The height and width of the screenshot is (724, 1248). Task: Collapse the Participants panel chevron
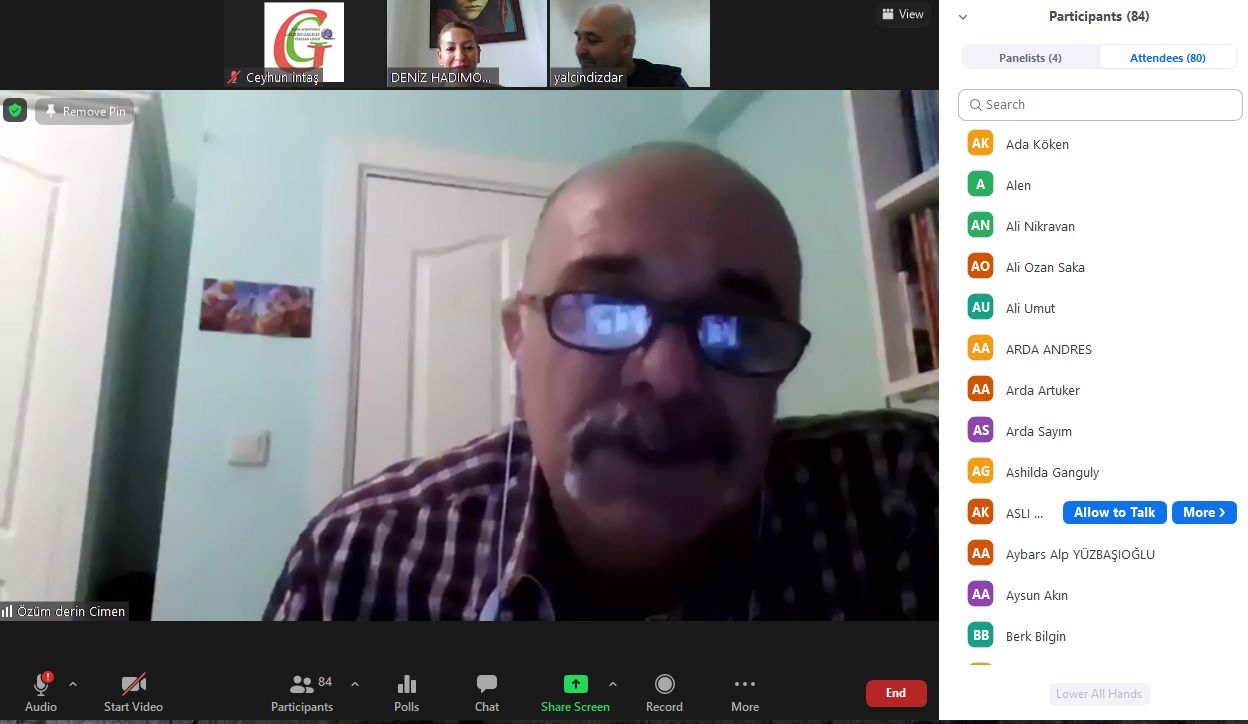(x=963, y=17)
